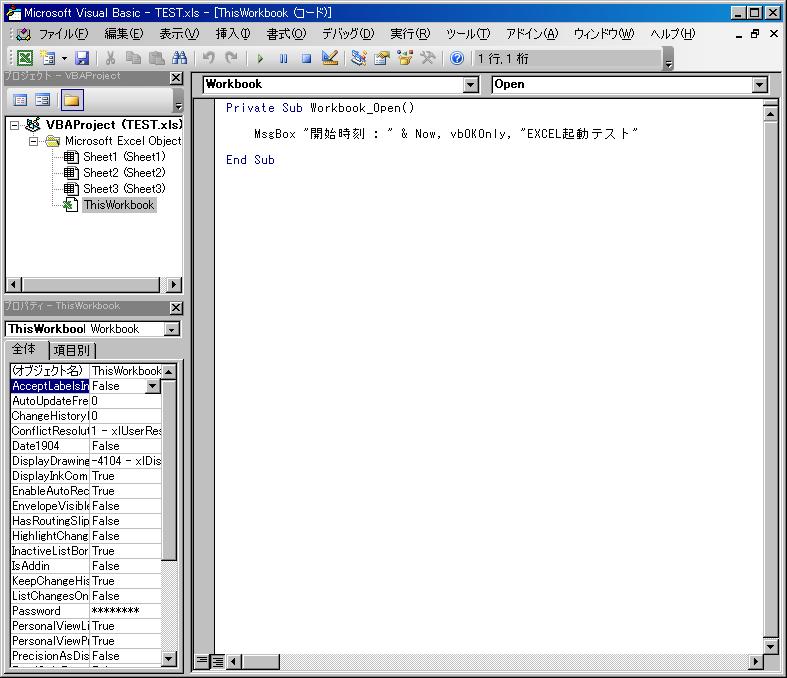This screenshot has width=787, height=678.
Task: Click the Paste clipboard icon
Action: point(157,58)
